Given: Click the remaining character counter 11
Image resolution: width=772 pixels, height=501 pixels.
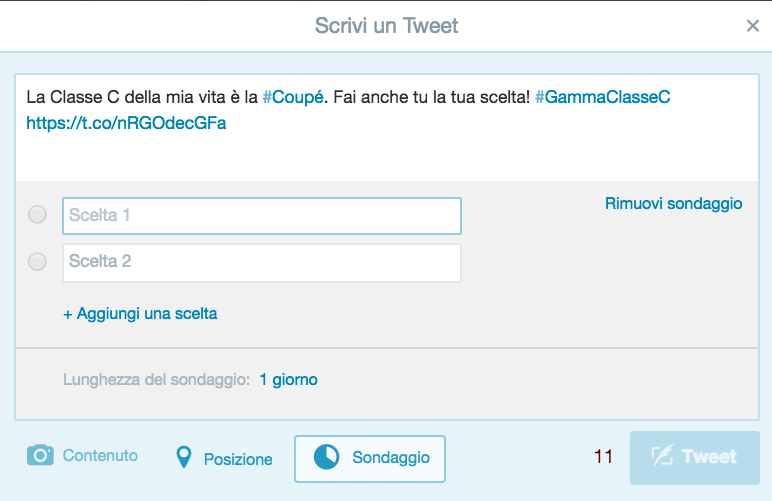Looking at the screenshot, I should [603, 457].
